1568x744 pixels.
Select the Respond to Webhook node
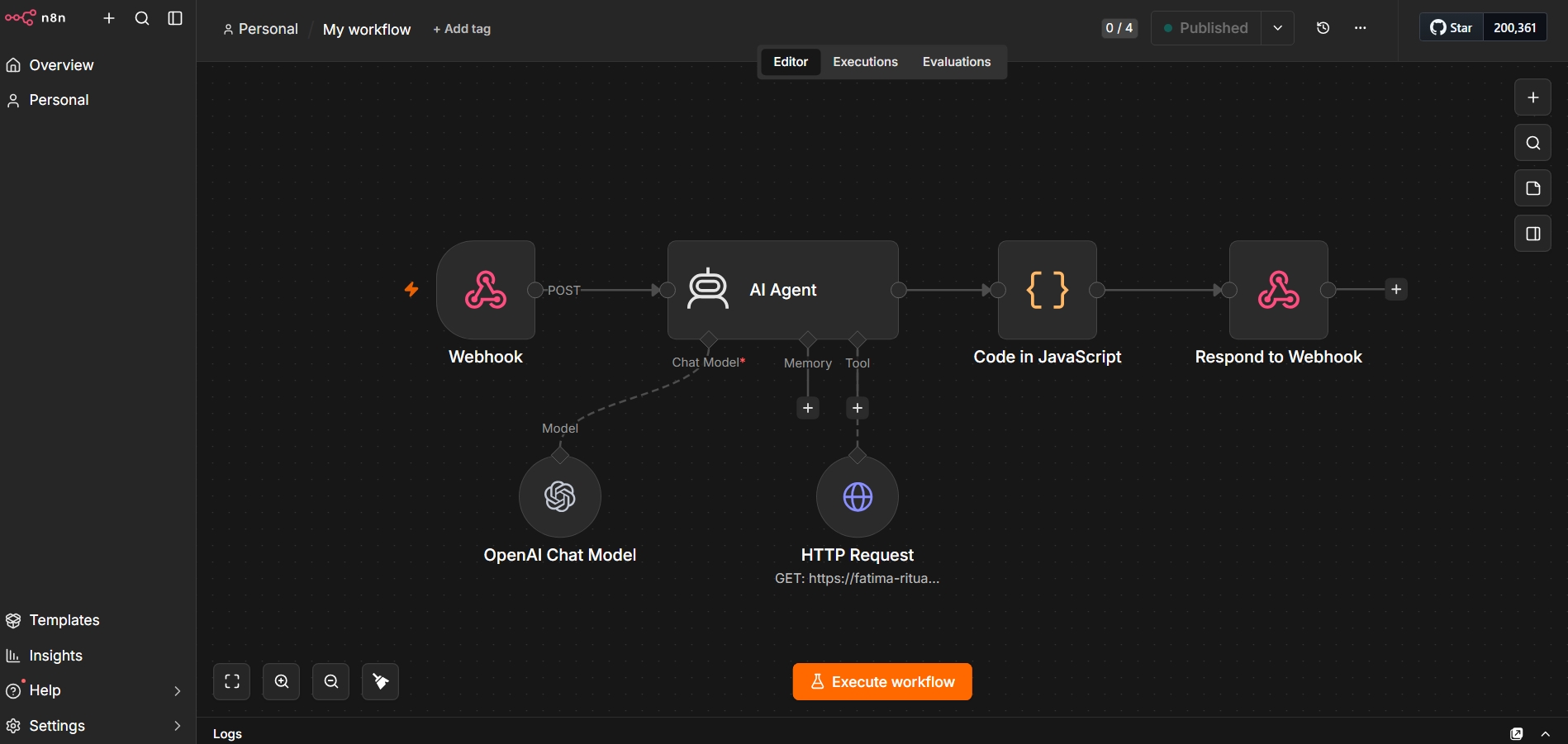1279,290
